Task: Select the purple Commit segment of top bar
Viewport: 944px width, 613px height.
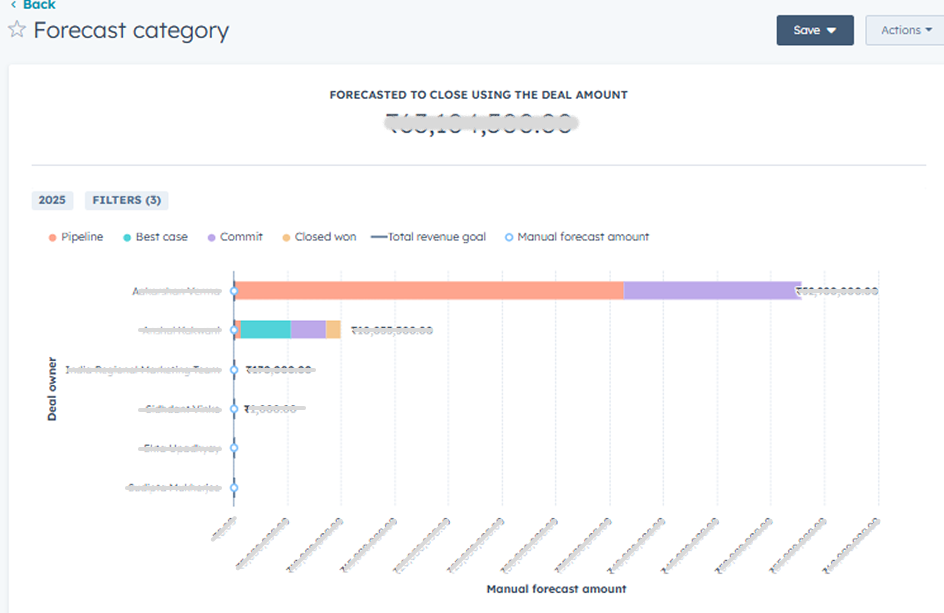Action: tap(712, 291)
